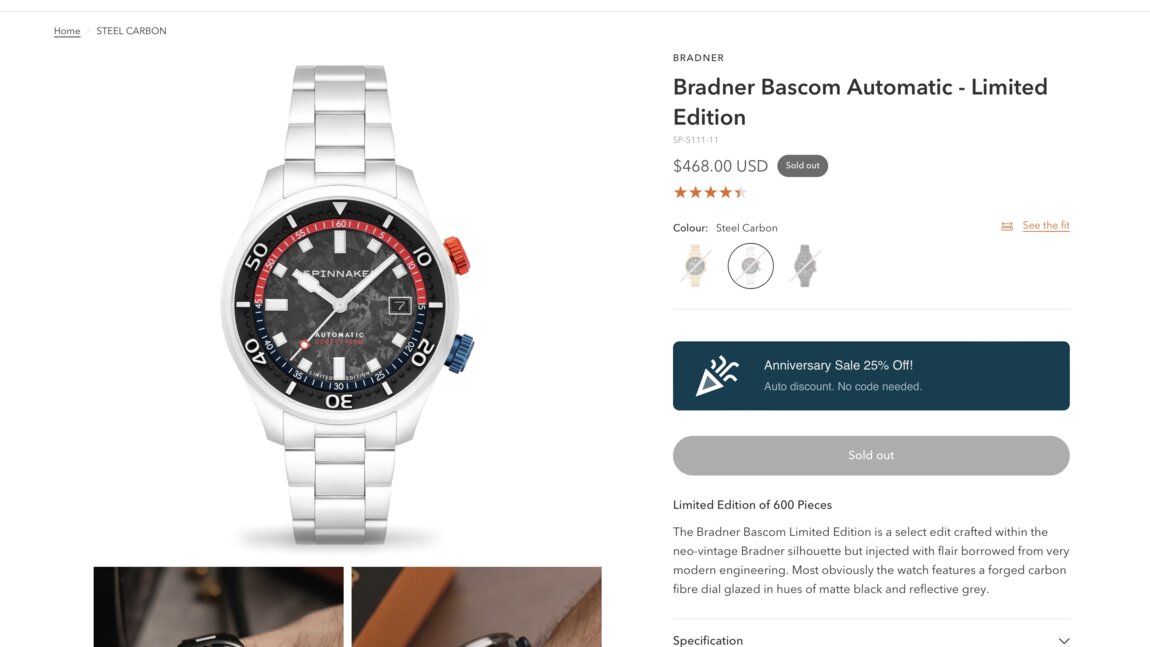Click the half star at rating end
Viewport: 1150px width, 647px height.
741,192
